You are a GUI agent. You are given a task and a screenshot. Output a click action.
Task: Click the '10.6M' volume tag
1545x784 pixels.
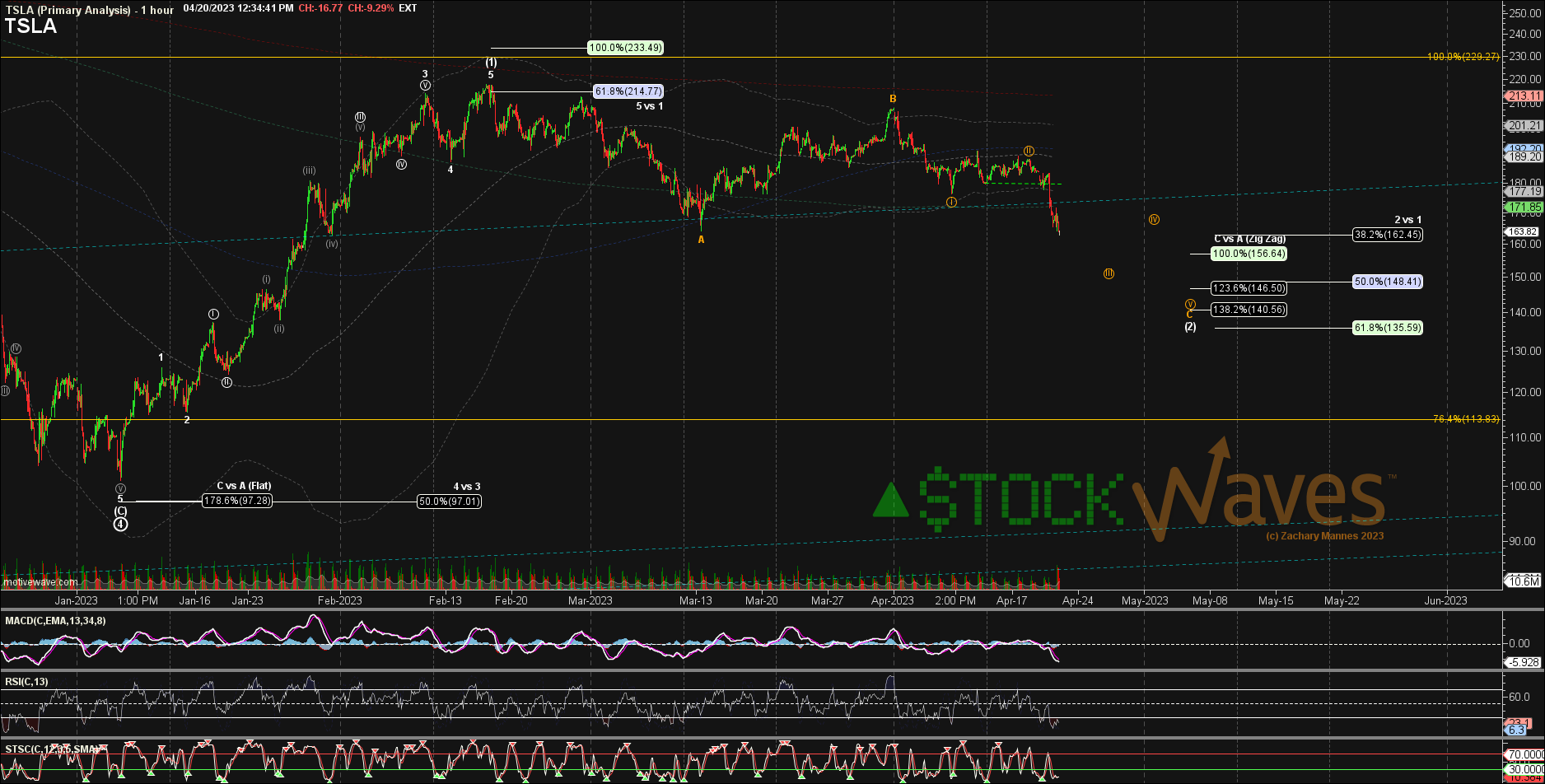1524,581
